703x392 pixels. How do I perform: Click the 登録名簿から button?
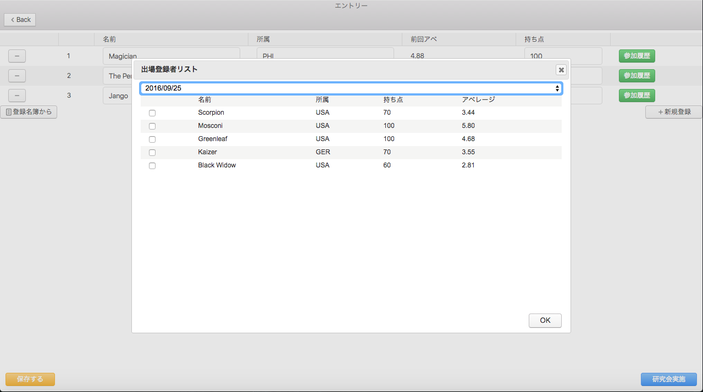(x=29, y=112)
